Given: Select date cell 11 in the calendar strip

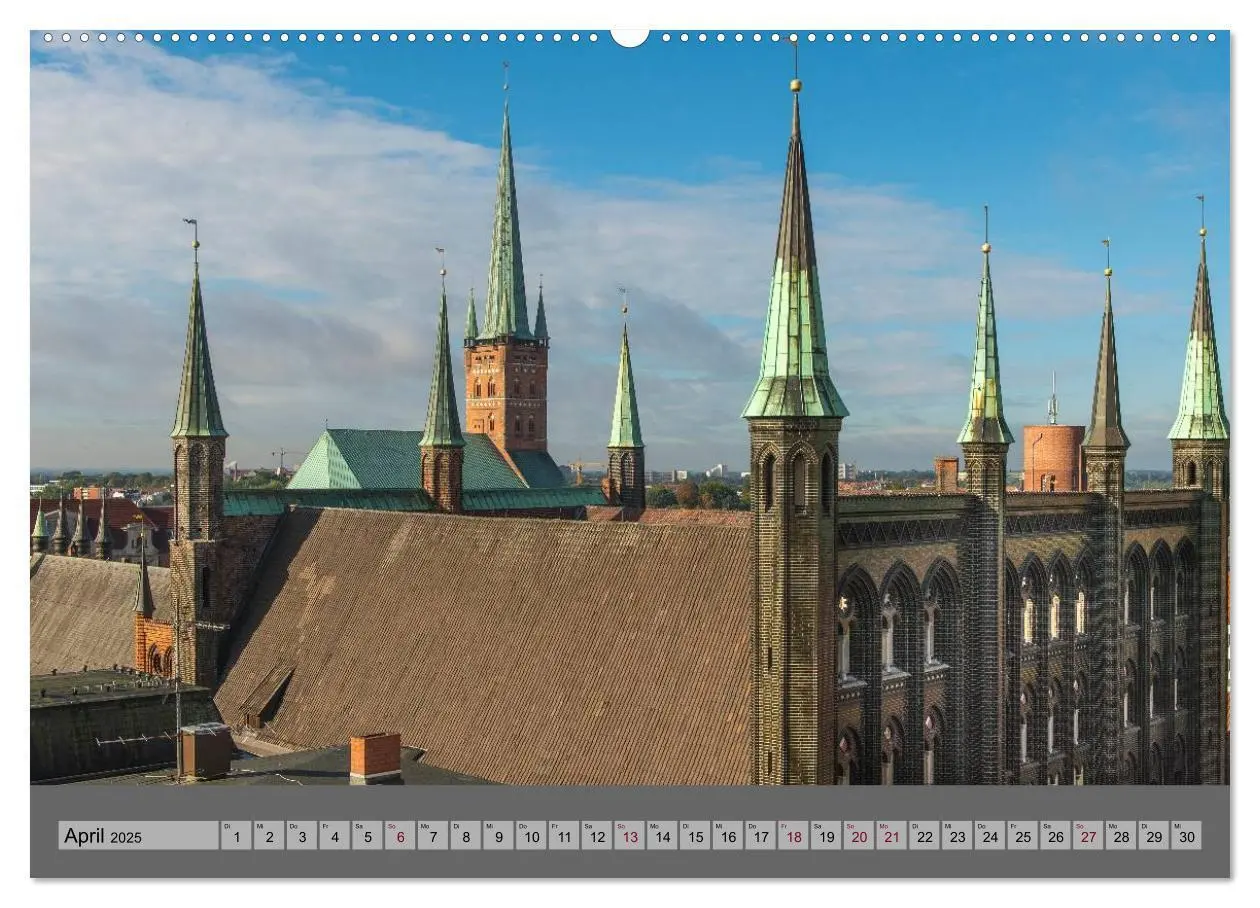Looking at the screenshot, I should (563, 836).
